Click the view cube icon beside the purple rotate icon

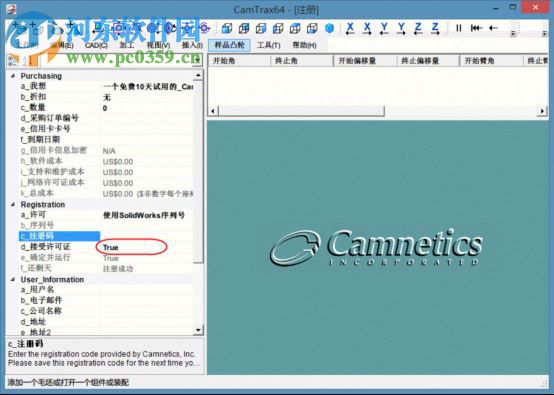226,28
